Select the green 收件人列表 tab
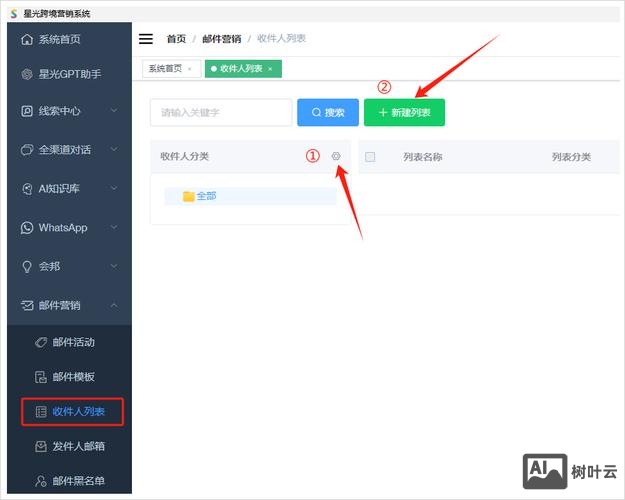 tap(241, 69)
